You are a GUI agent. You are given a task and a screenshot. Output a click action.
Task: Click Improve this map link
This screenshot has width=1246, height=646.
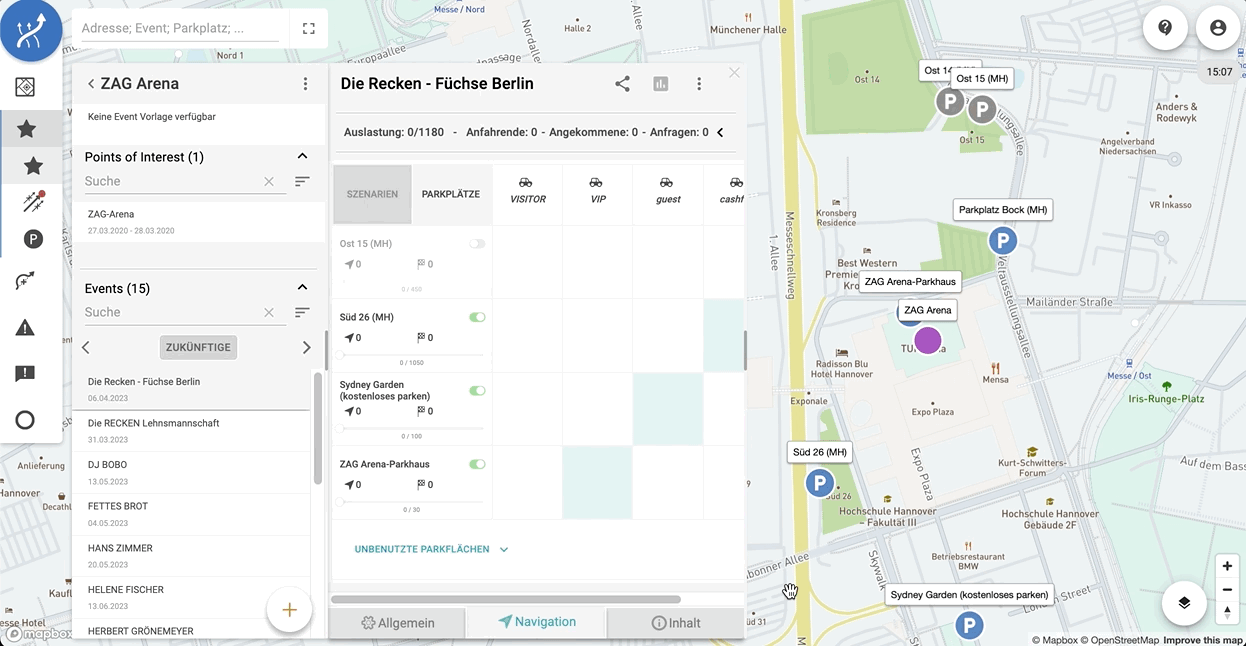click(1203, 640)
